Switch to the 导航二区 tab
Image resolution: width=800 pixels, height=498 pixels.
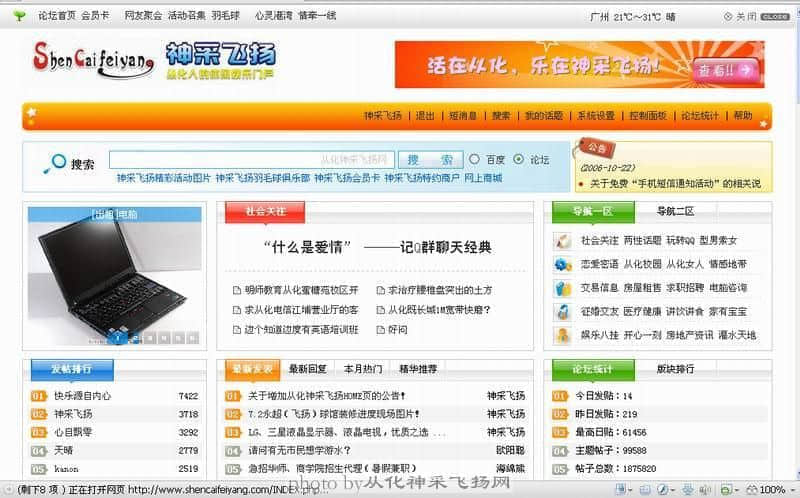click(675, 211)
